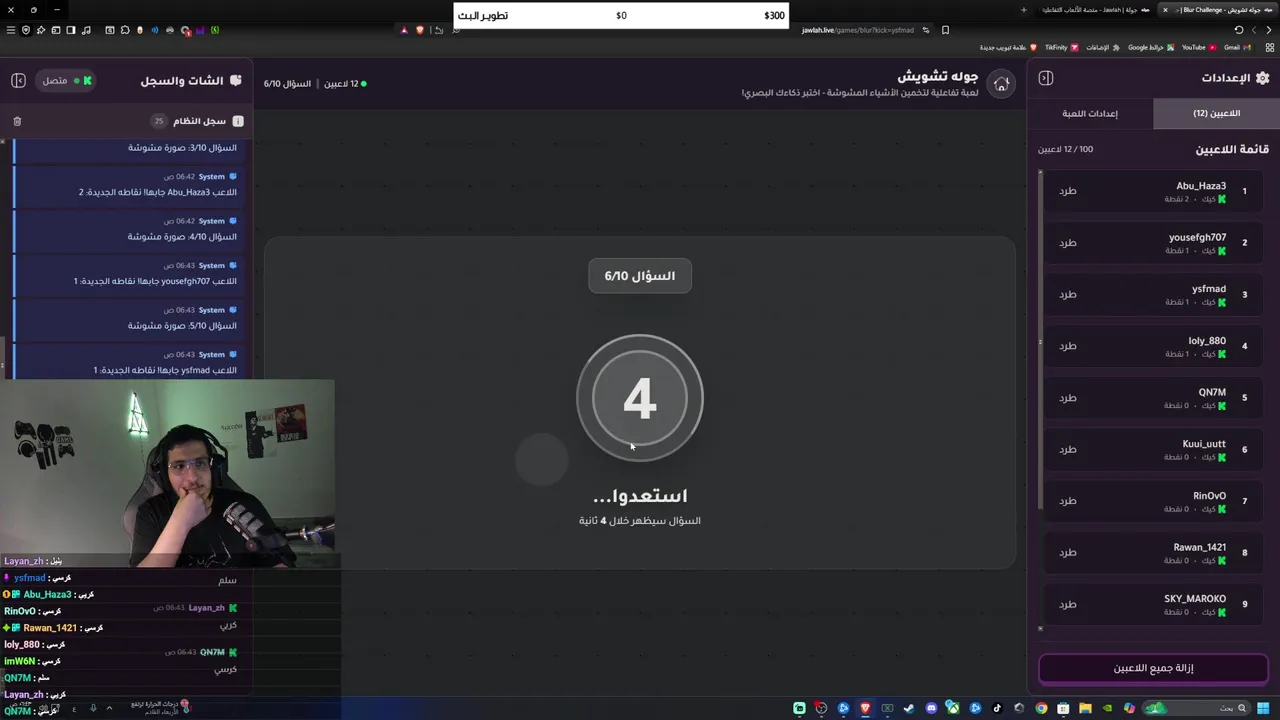Image resolution: width=1280 pixels, height=720 pixels.
Task: Open the خرائط Google bookmark
Action: tap(1151, 47)
